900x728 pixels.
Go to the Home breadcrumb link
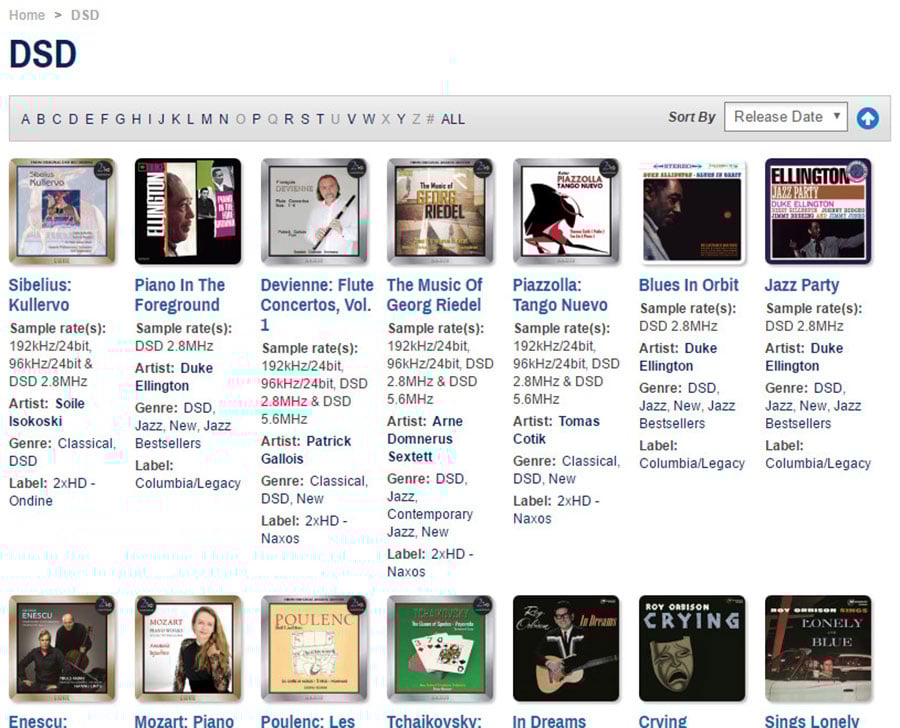[x=27, y=15]
